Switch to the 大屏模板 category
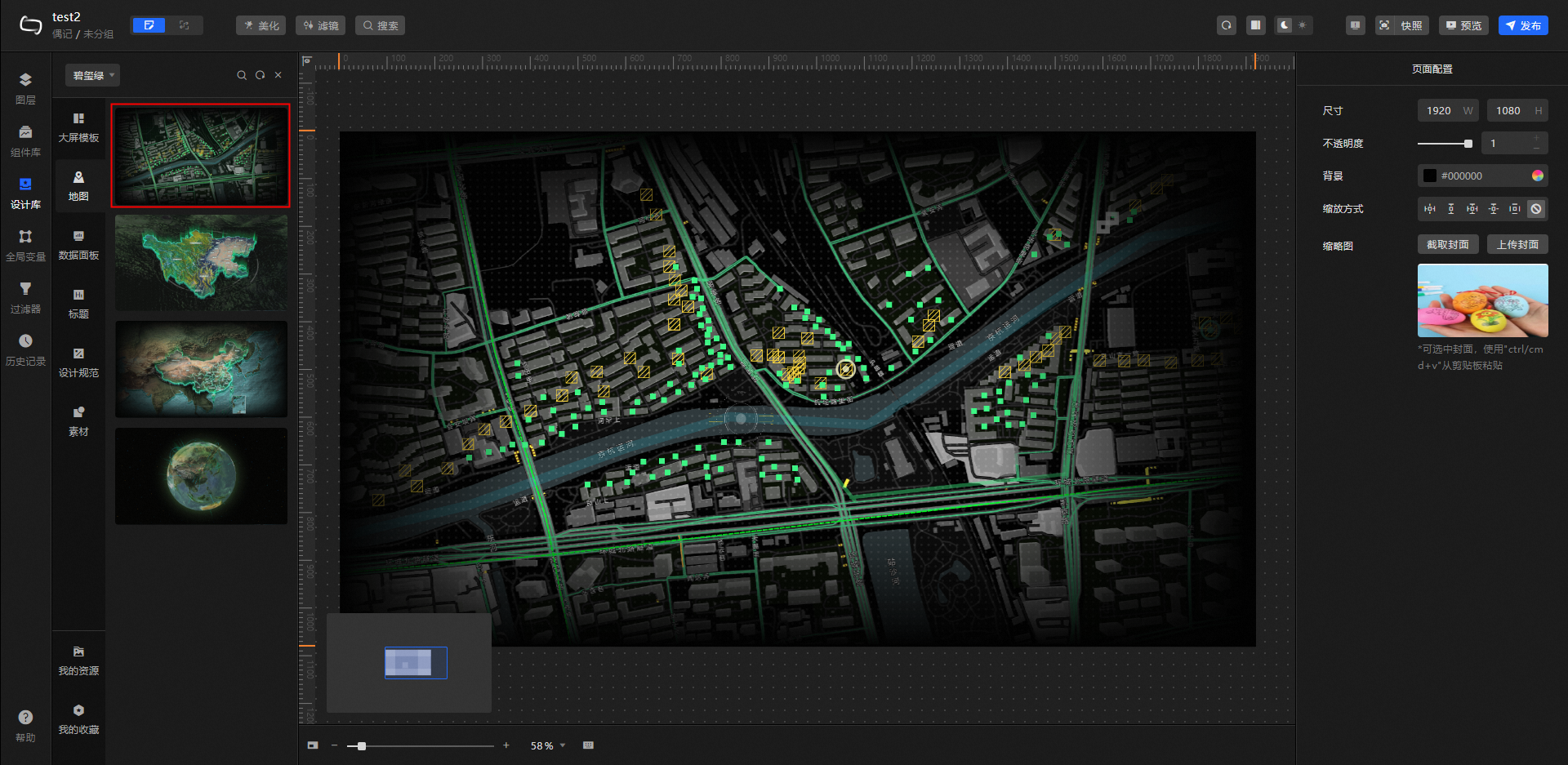Screen dimensions: 1568x765 click(78, 127)
